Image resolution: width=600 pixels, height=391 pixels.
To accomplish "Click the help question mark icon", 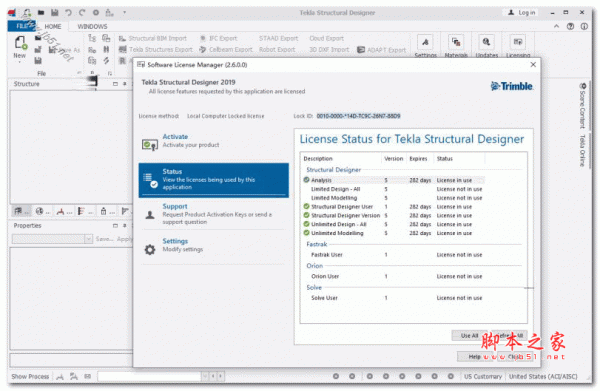I will tap(570, 26).
